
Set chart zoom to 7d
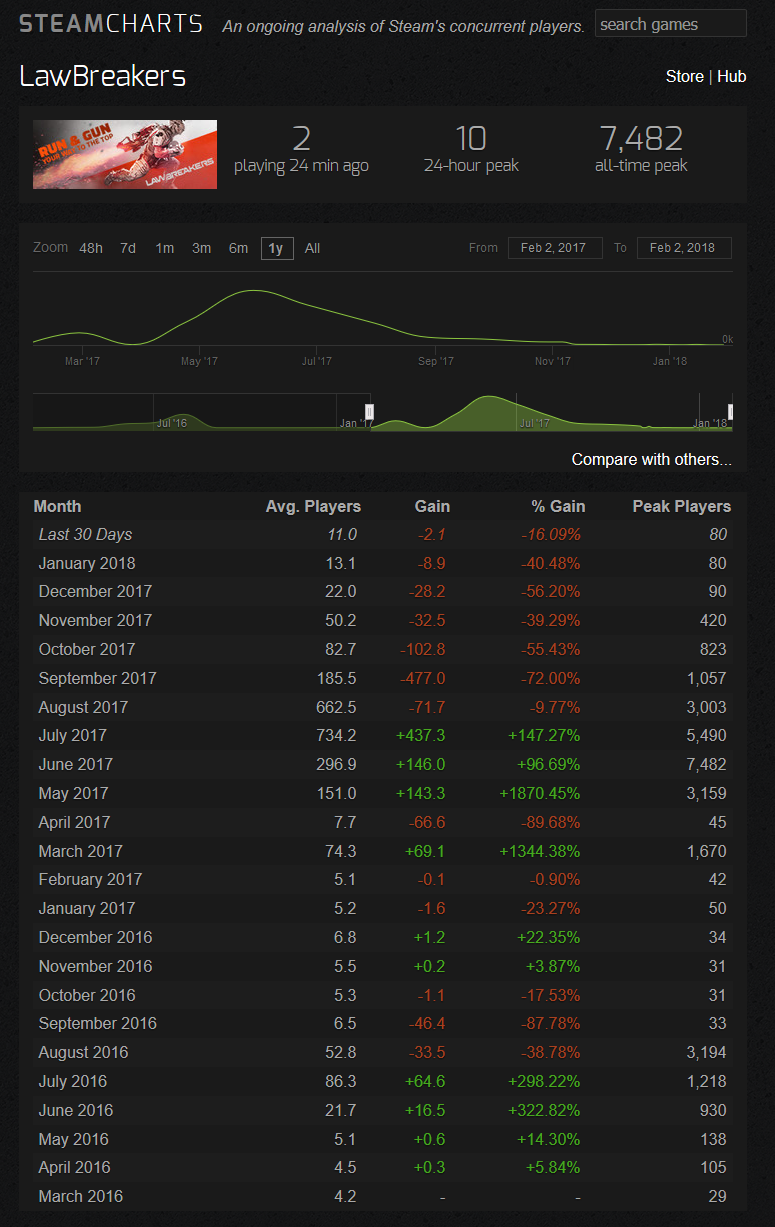tap(128, 248)
